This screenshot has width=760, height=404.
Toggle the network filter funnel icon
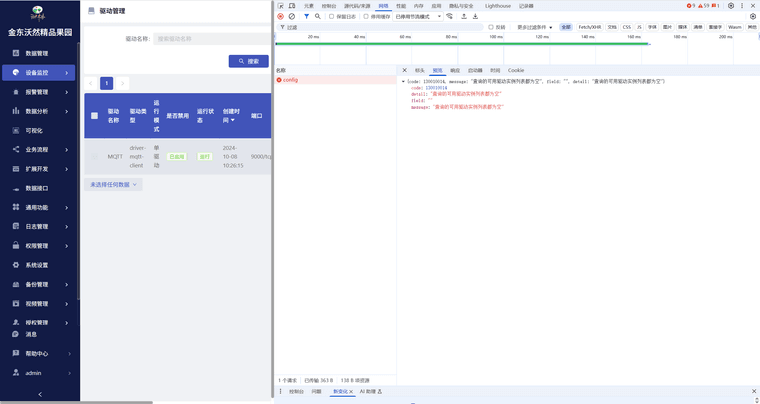pyautogui.click(x=306, y=16)
